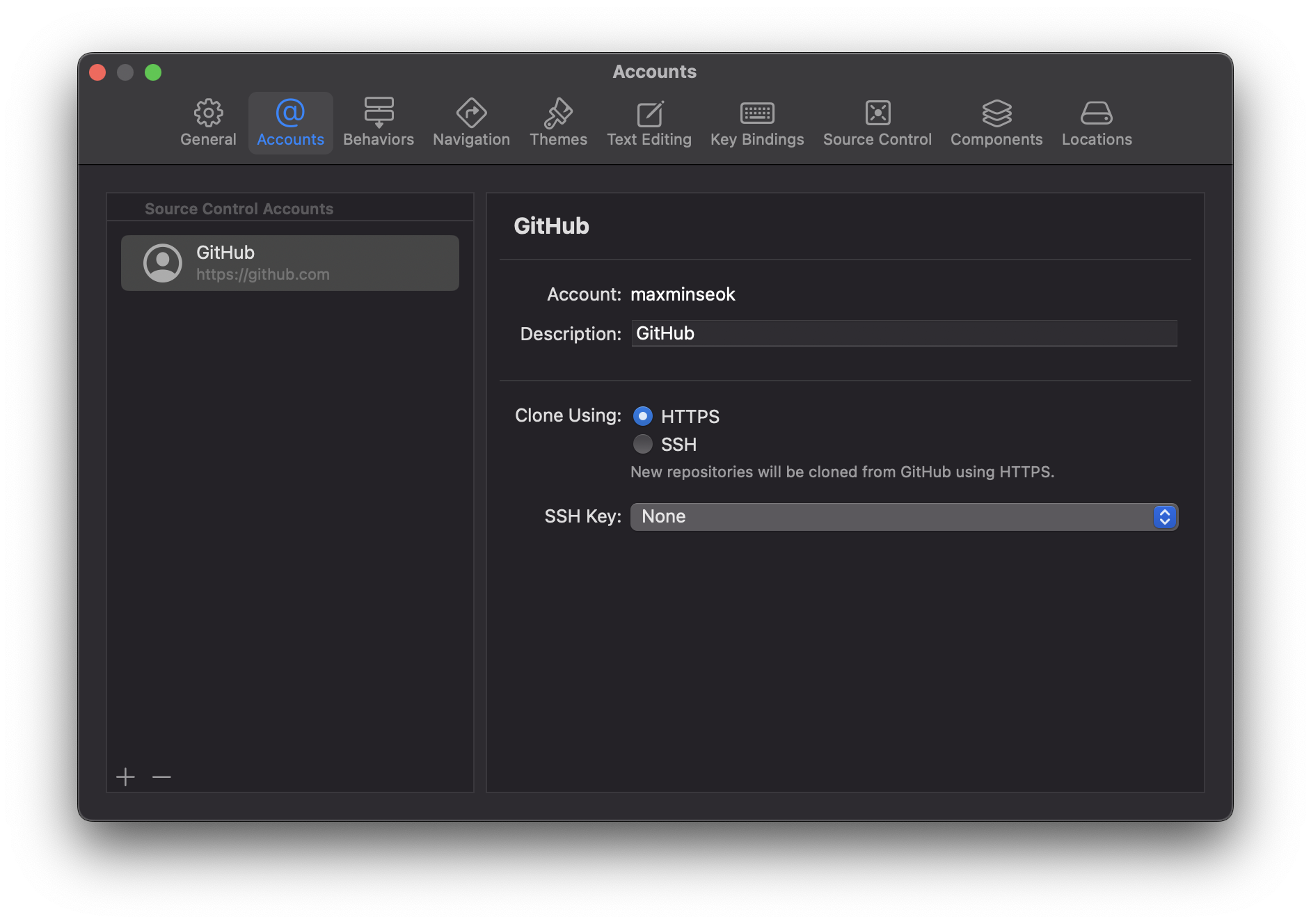The height and width of the screenshot is (924, 1311).
Task: Select the Accounts @ tab
Action: click(290, 122)
